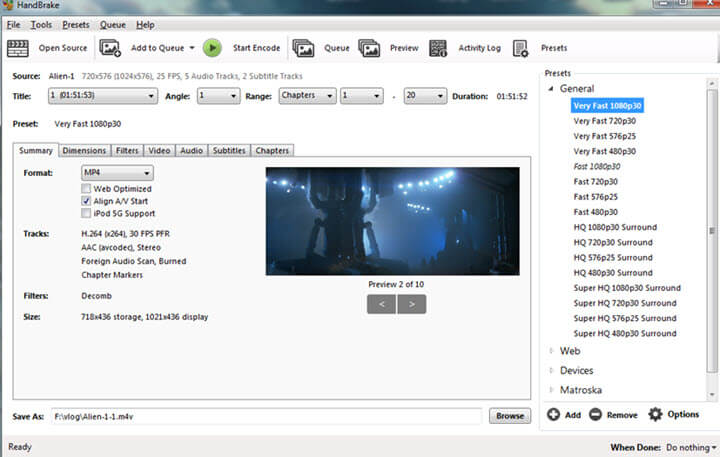
Task: Open the end chapter dropdown showing 20
Action: (x=425, y=96)
